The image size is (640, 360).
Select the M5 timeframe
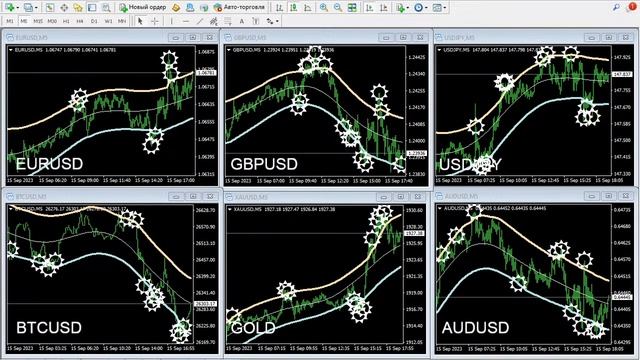click(24, 21)
